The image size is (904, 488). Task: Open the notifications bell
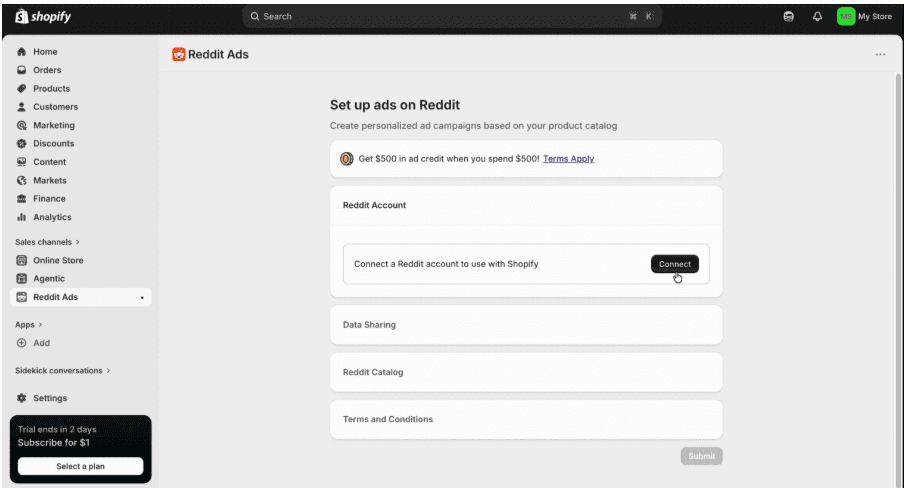[817, 17]
